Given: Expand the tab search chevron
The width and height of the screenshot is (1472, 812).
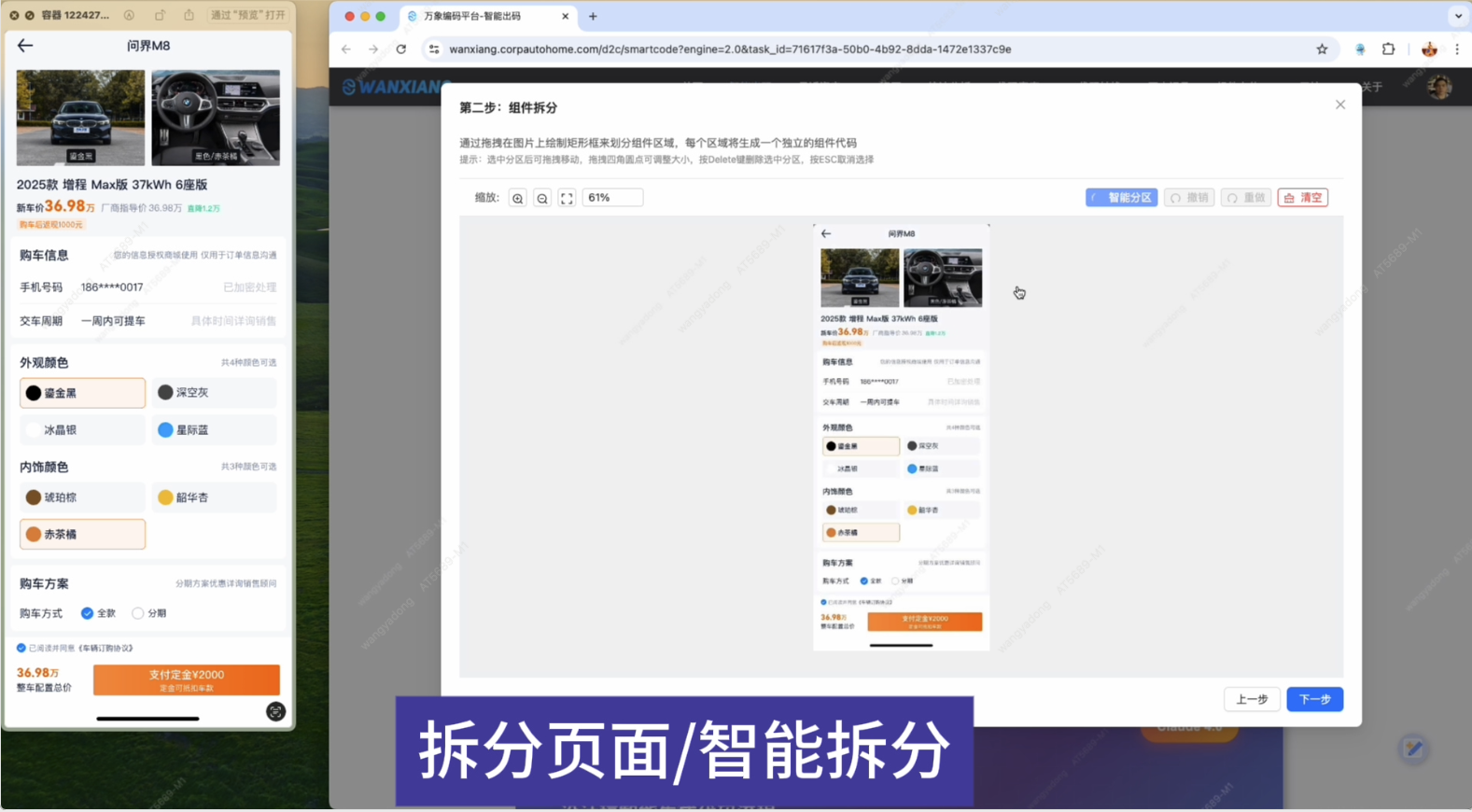Looking at the screenshot, I should 1458,16.
